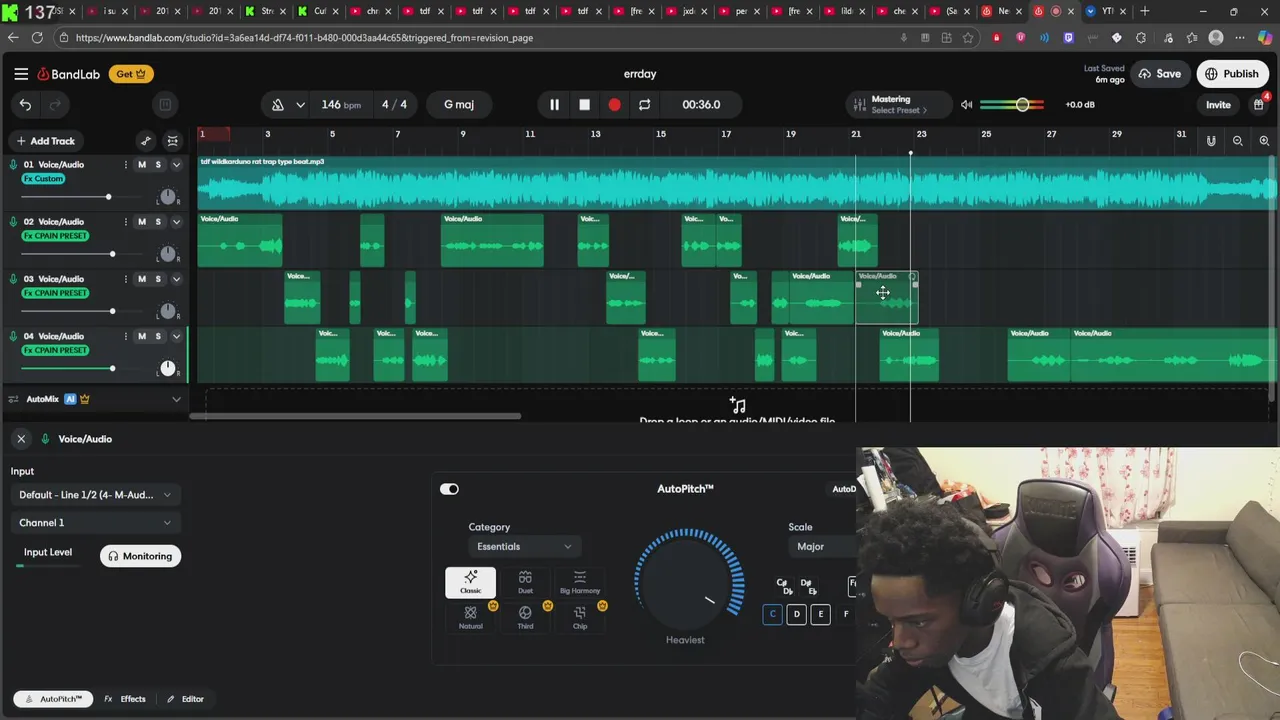Switch AutoPitch on/off toggle
Viewport: 1280px width, 720px height.
pos(449,489)
